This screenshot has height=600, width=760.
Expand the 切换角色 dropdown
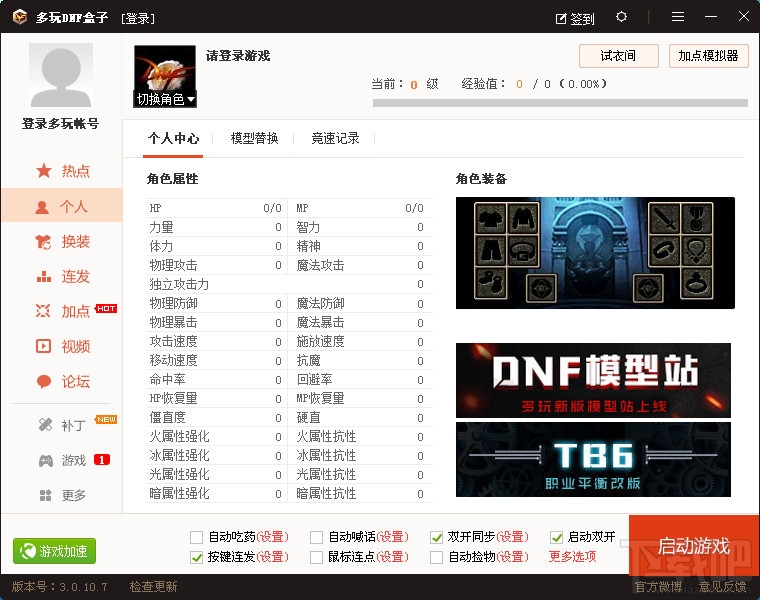click(165, 99)
